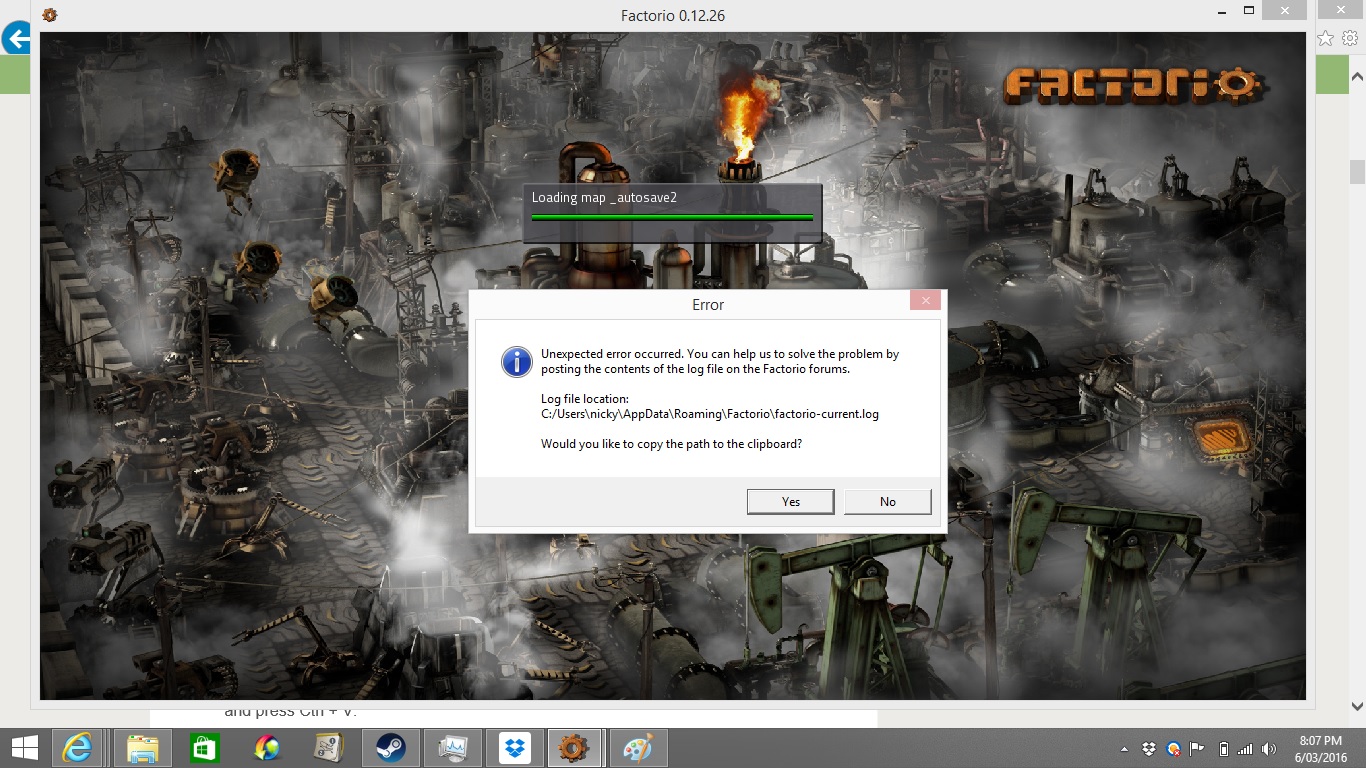Show hidden system tray icons

[1125, 749]
